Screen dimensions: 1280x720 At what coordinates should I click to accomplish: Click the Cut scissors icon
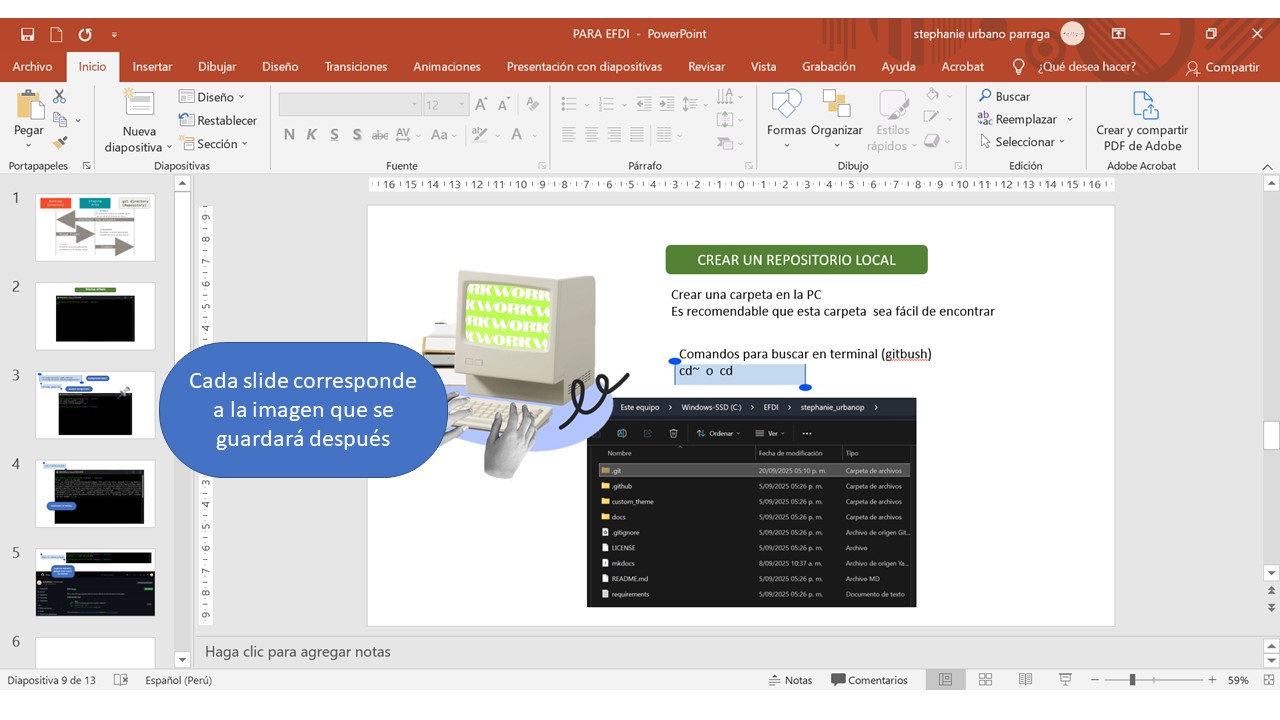click(x=60, y=97)
